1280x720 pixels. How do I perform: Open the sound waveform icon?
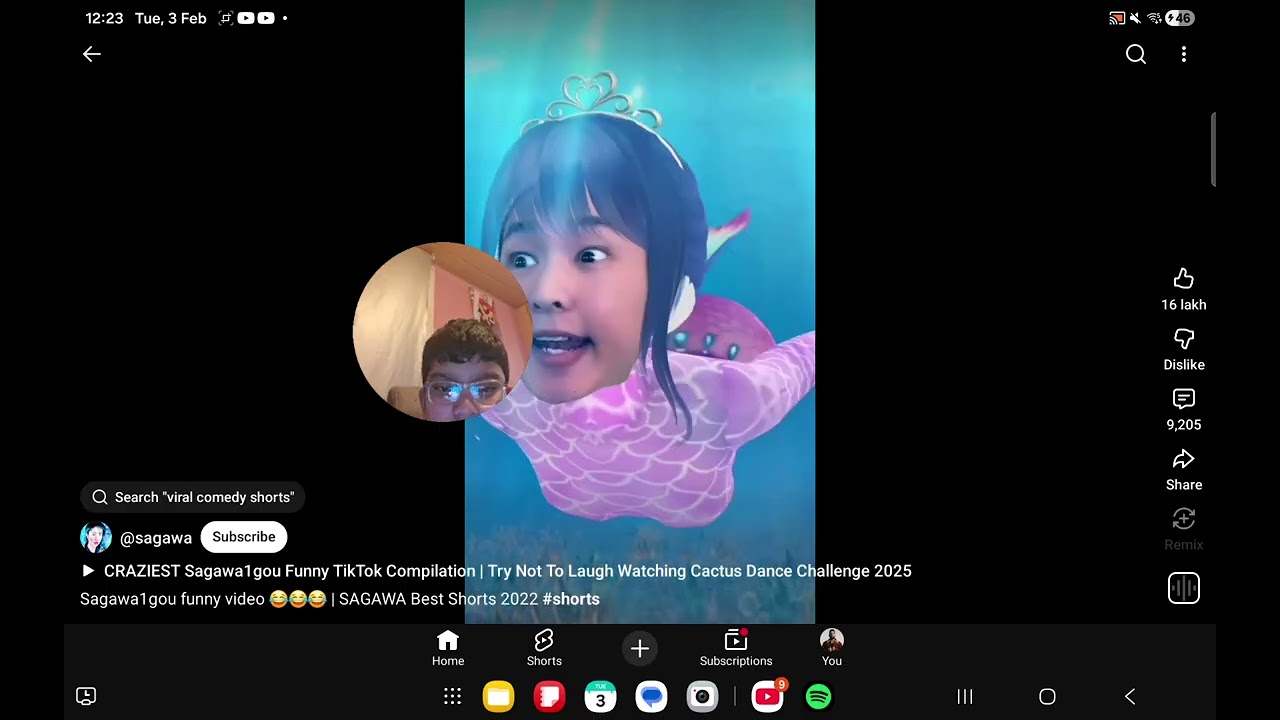pyautogui.click(x=1184, y=587)
